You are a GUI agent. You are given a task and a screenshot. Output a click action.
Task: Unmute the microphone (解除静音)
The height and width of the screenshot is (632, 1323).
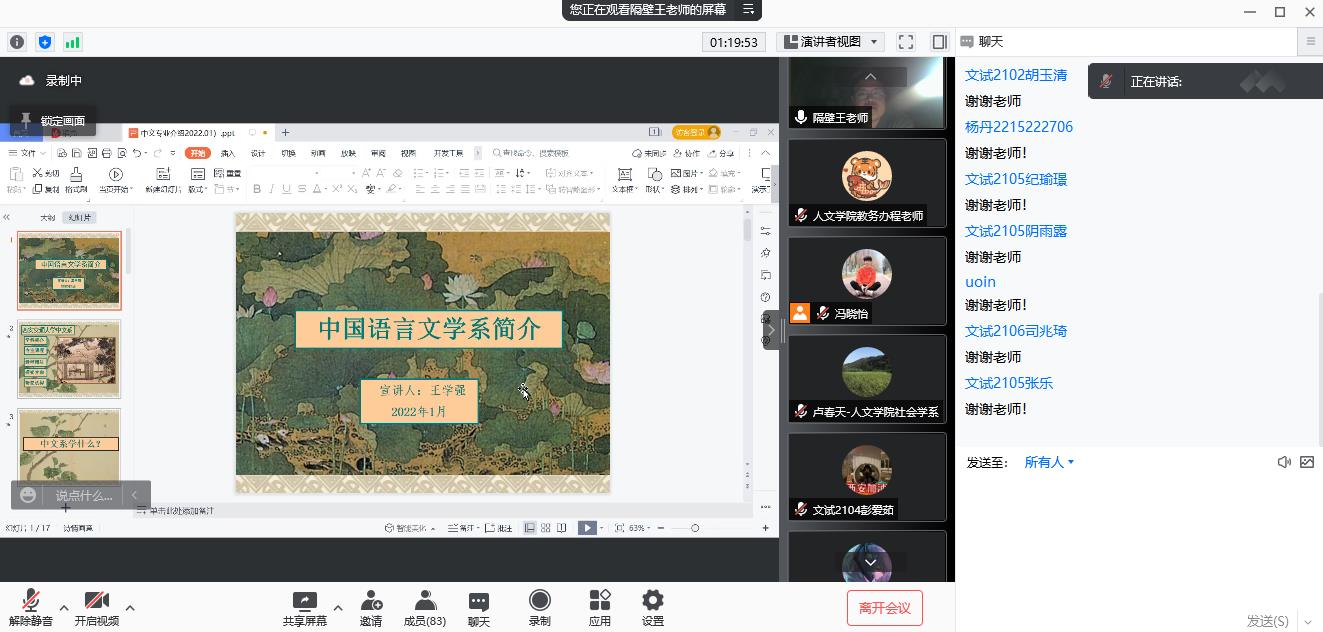[x=31, y=602]
